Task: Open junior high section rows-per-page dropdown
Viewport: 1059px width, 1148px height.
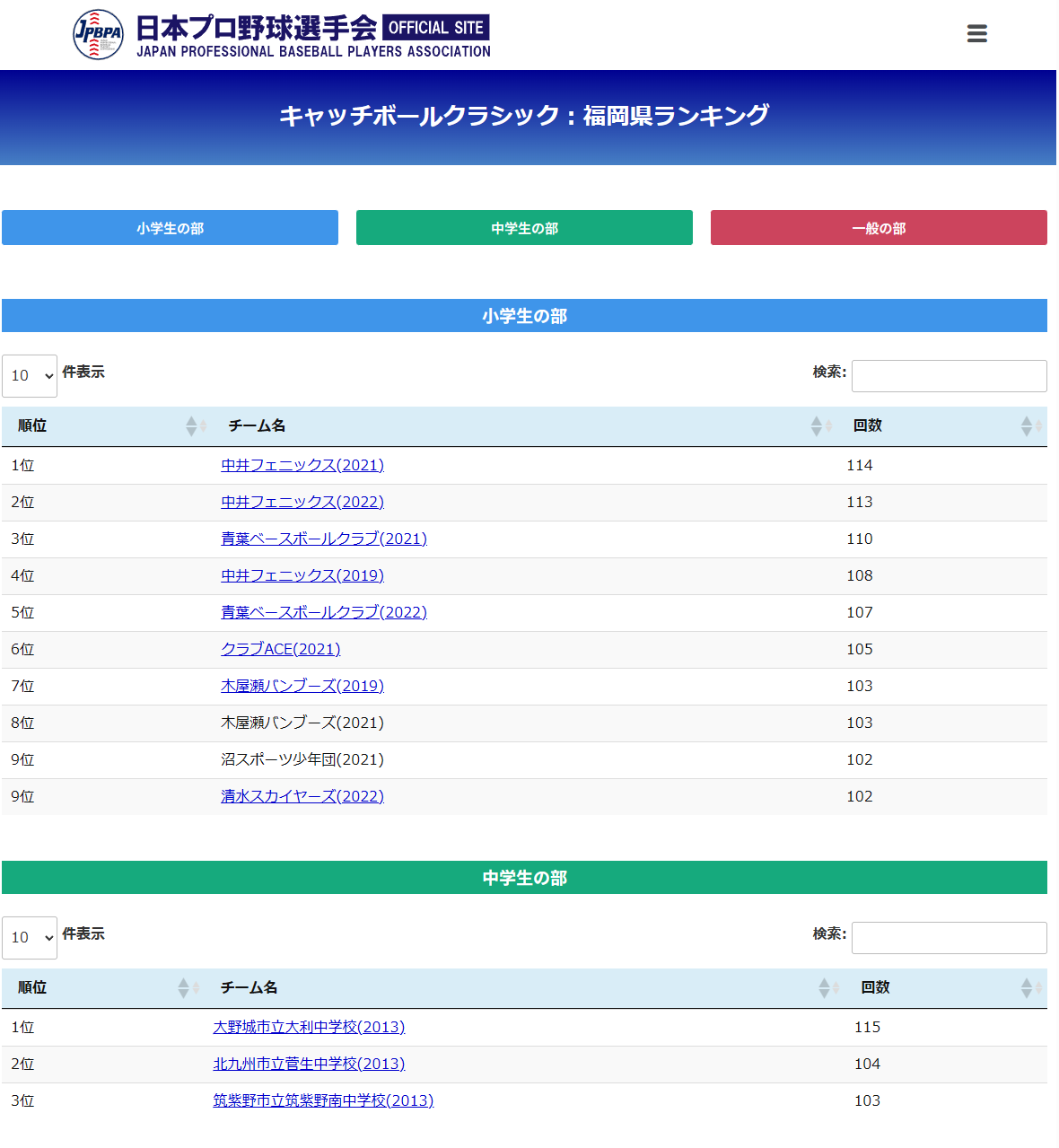Action: (30, 938)
